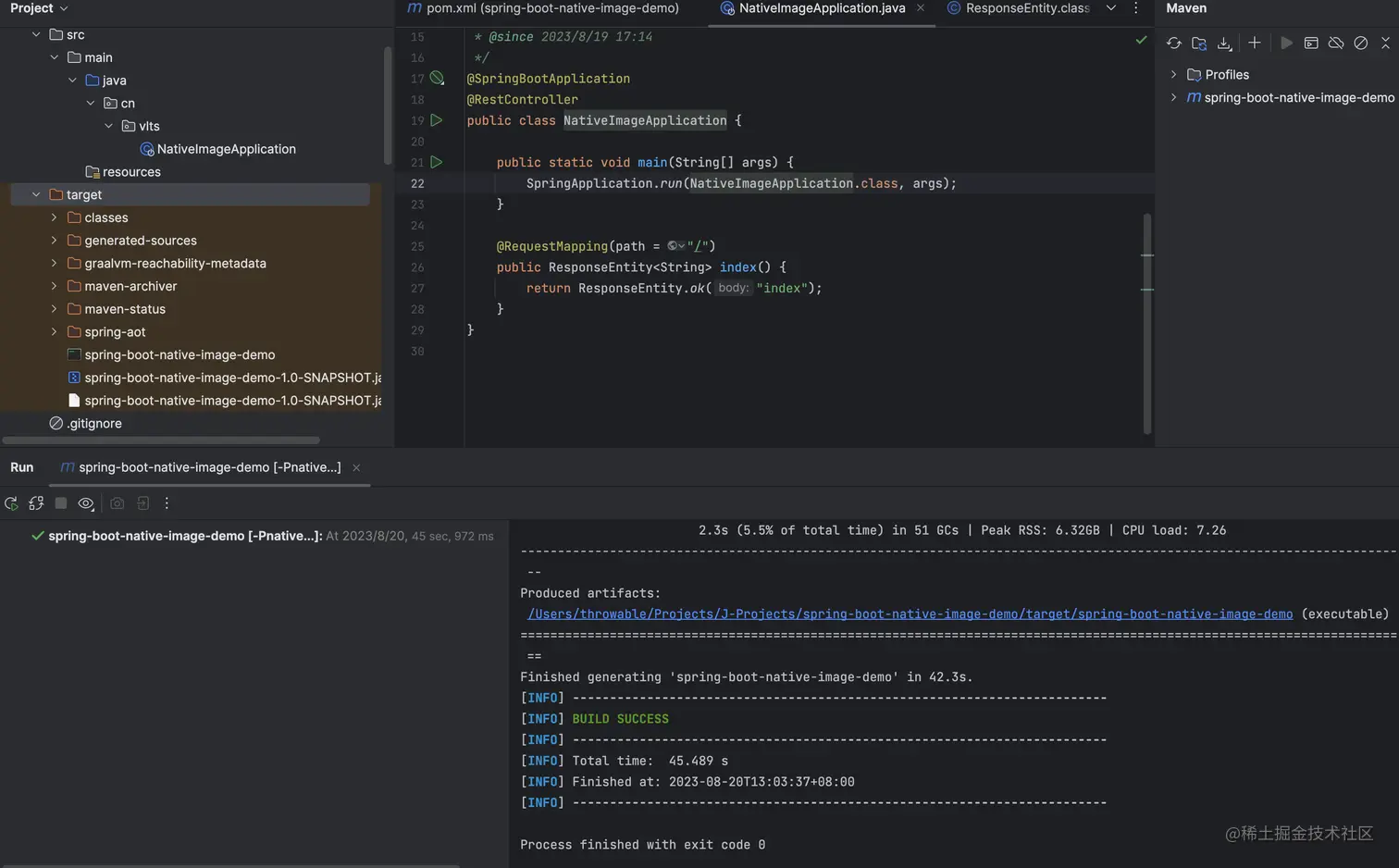Click the stop button in Run toolbar
Viewport: 1399px width, 868px height.
[60, 502]
